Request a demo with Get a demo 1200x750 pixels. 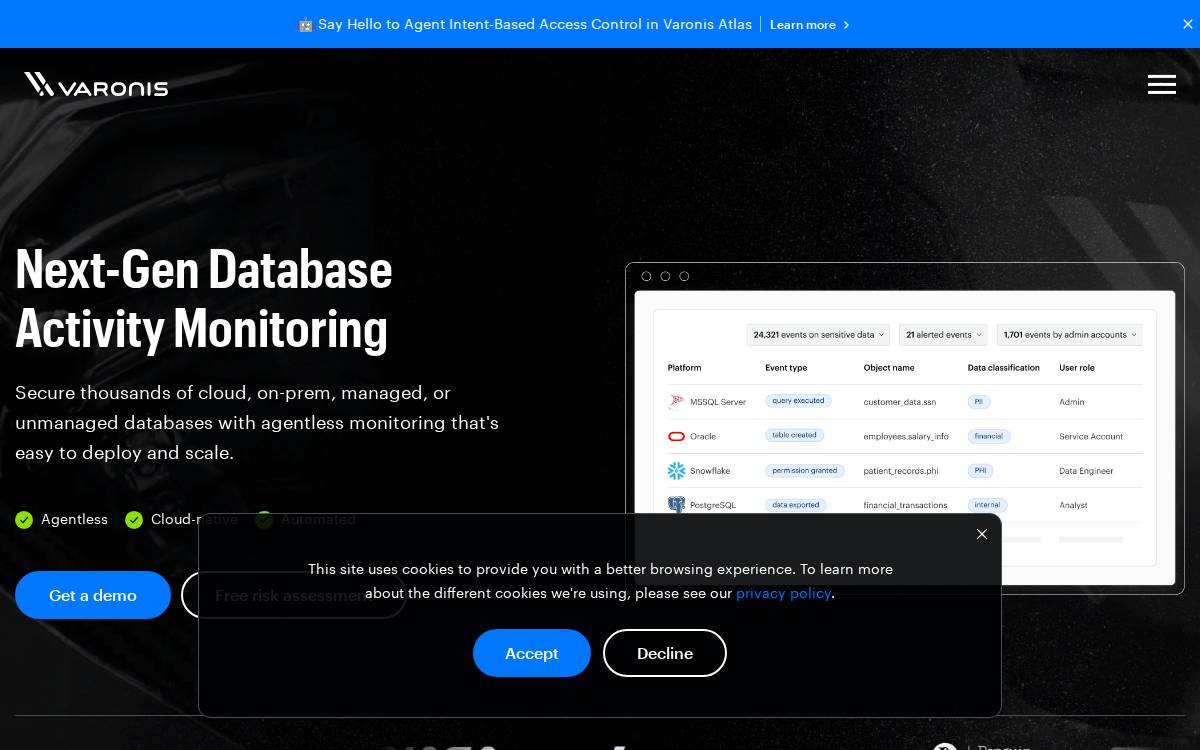93,595
